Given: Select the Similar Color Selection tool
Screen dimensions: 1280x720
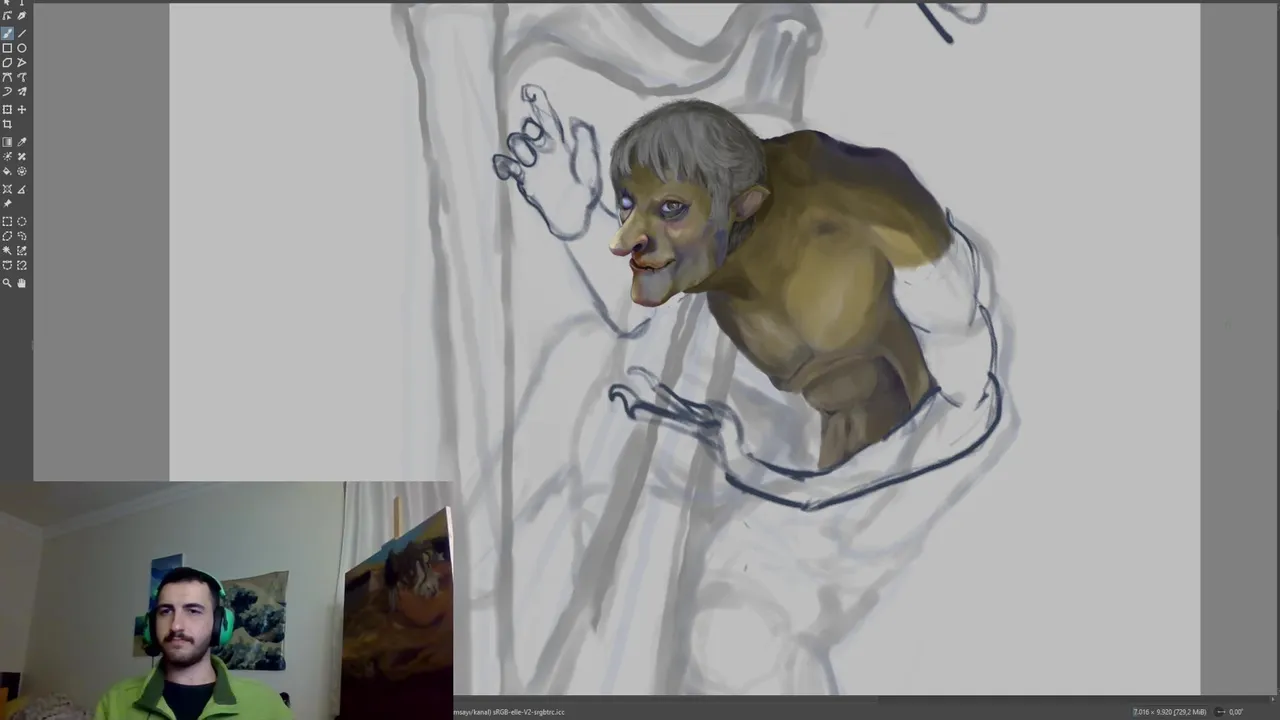Looking at the screenshot, I should (x=22, y=251).
